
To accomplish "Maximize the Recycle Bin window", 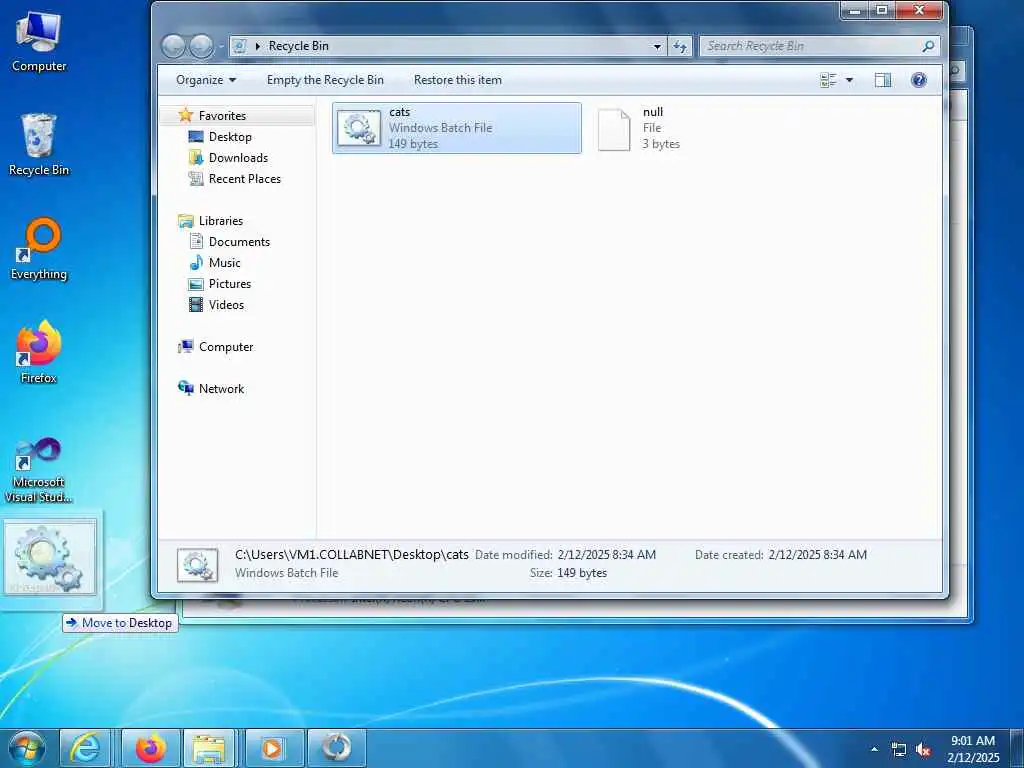I will 882,10.
